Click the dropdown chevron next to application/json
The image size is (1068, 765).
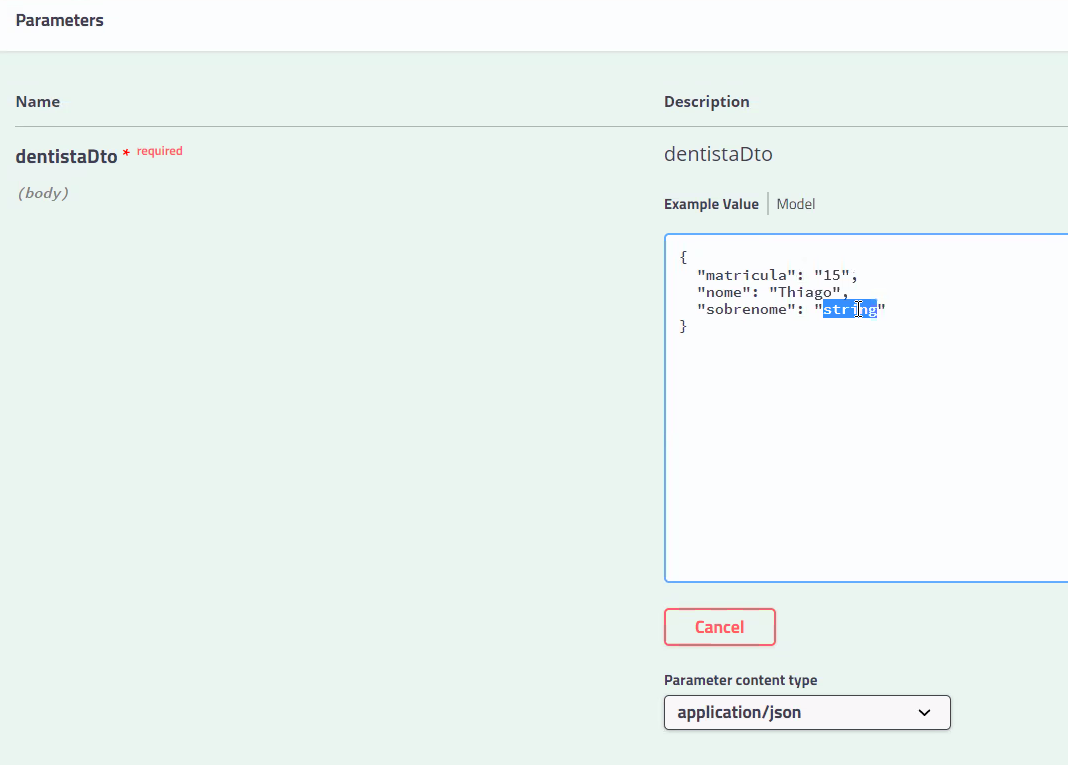(924, 712)
